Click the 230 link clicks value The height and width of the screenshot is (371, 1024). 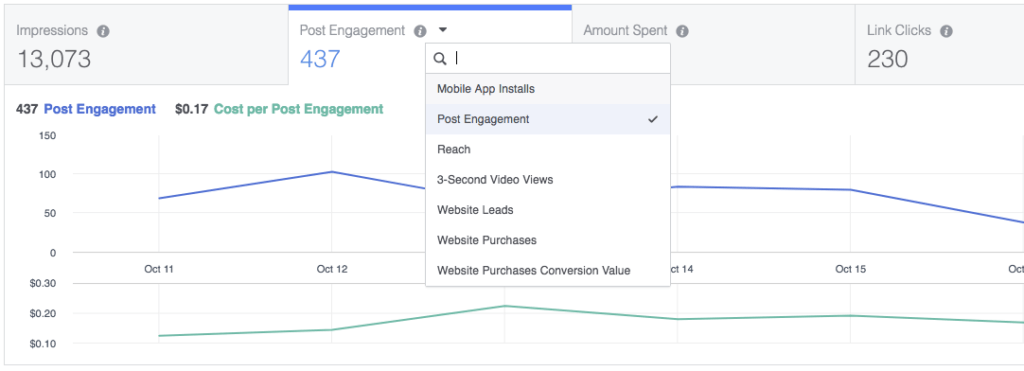point(888,59)
